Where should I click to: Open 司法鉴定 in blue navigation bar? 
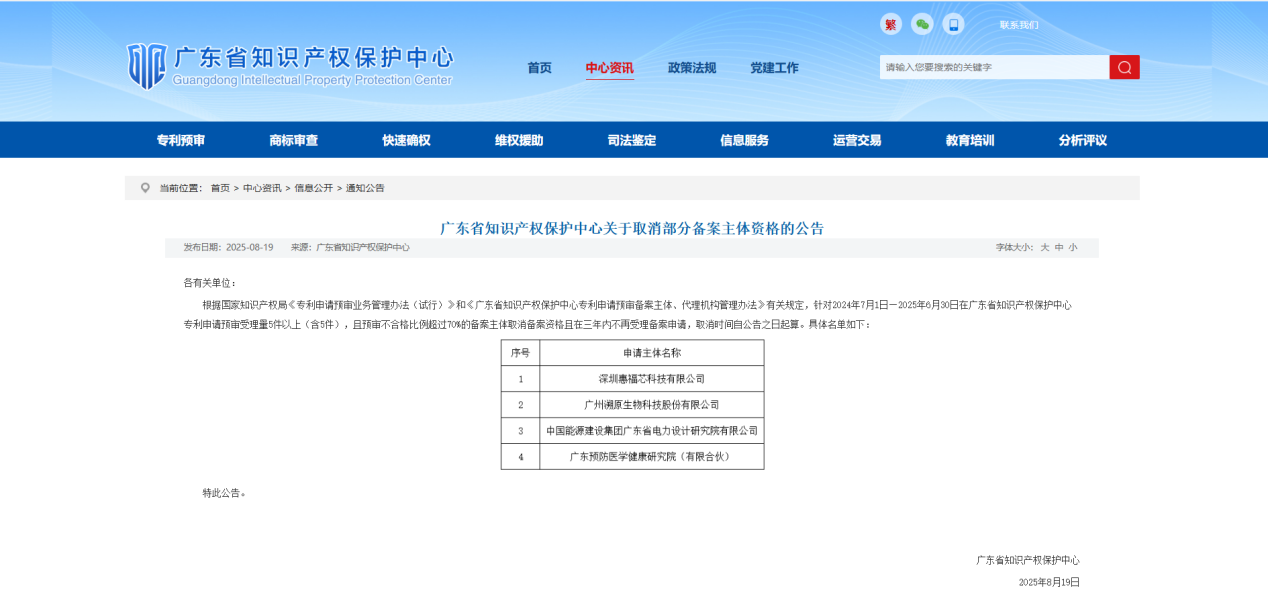pos(632,140)
